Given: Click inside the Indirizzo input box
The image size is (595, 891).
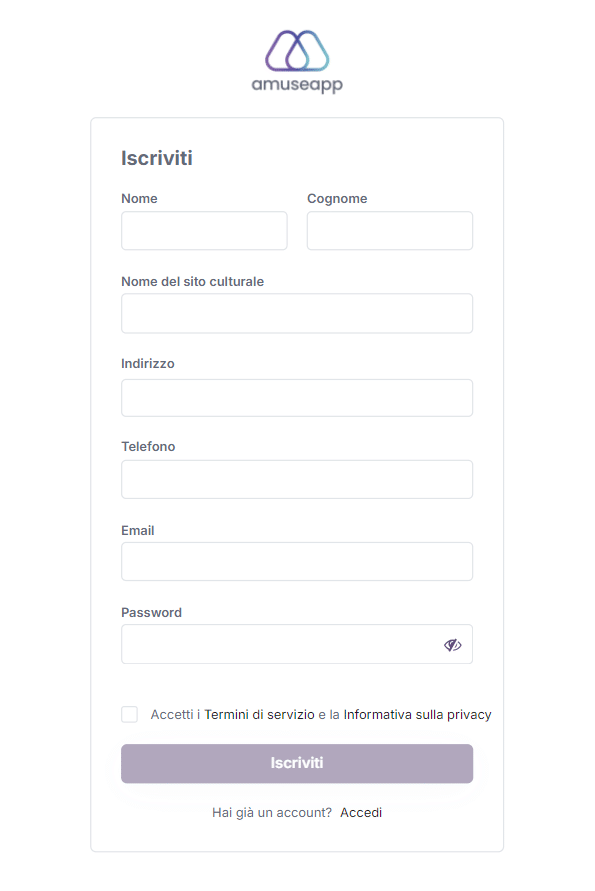Looking at the screenshot, I should tap(297, 398).
